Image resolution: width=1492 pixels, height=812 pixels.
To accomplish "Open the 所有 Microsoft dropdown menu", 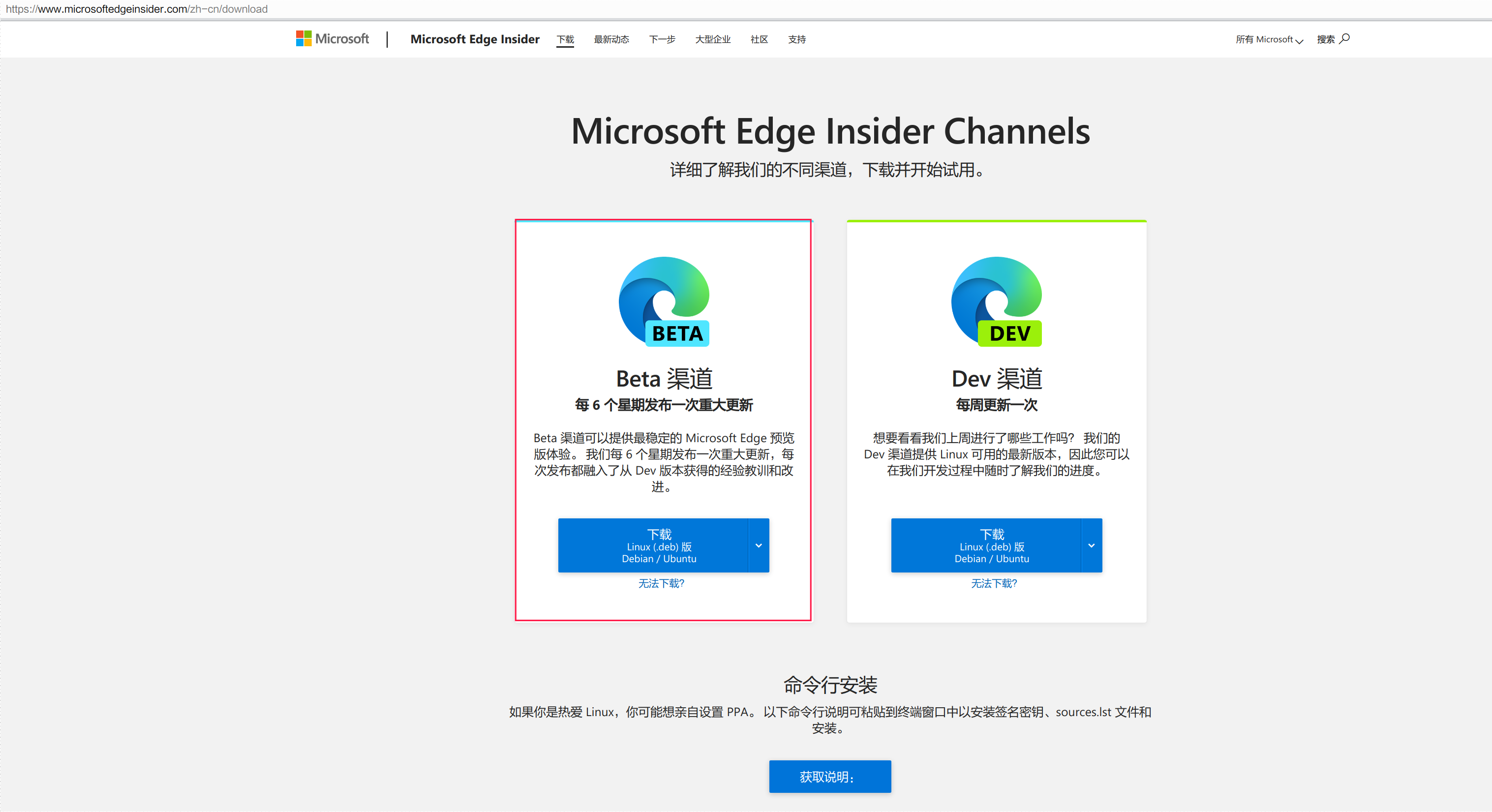I will (1269, 39).
